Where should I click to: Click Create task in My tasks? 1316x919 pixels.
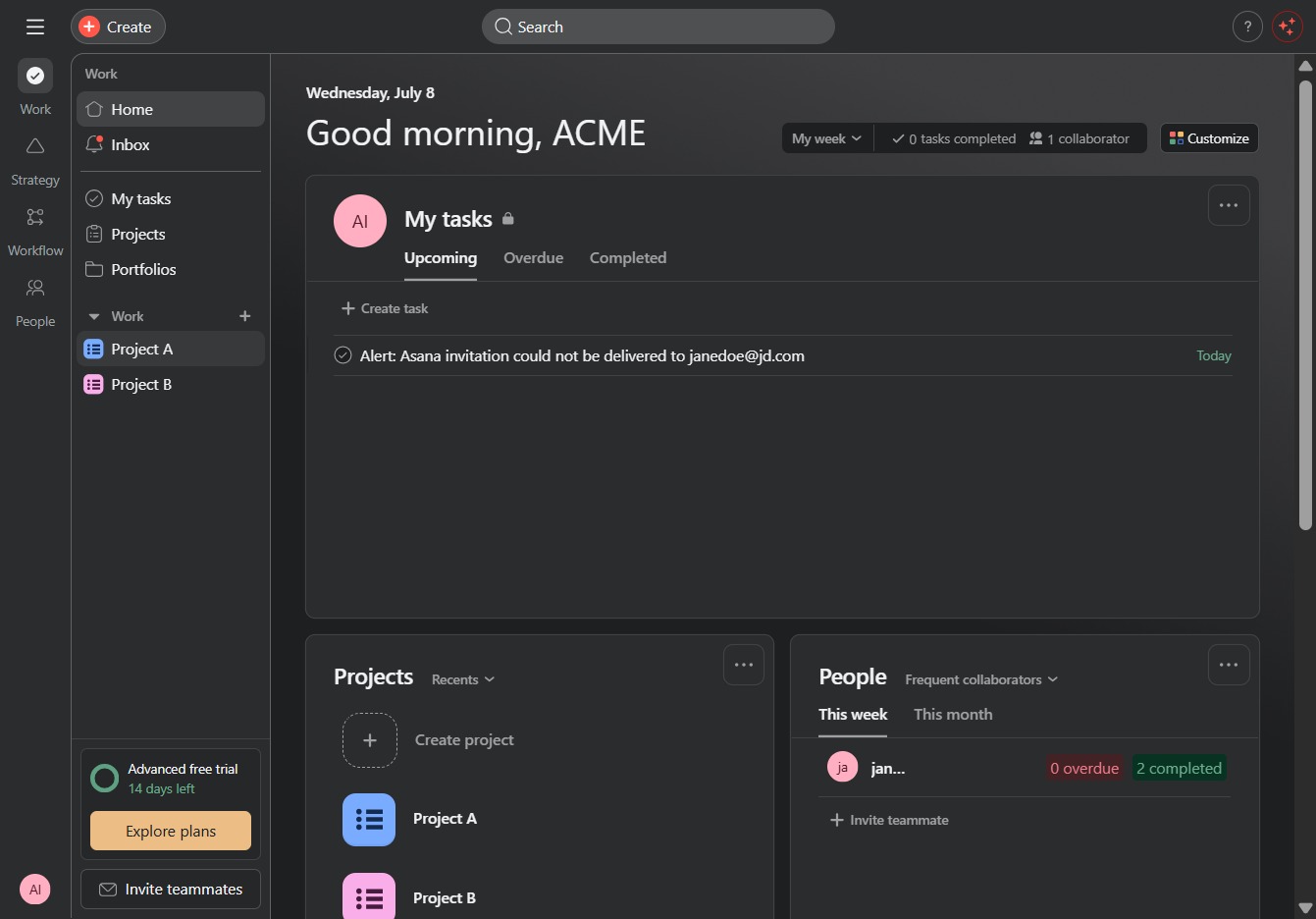tap(385, 308)
